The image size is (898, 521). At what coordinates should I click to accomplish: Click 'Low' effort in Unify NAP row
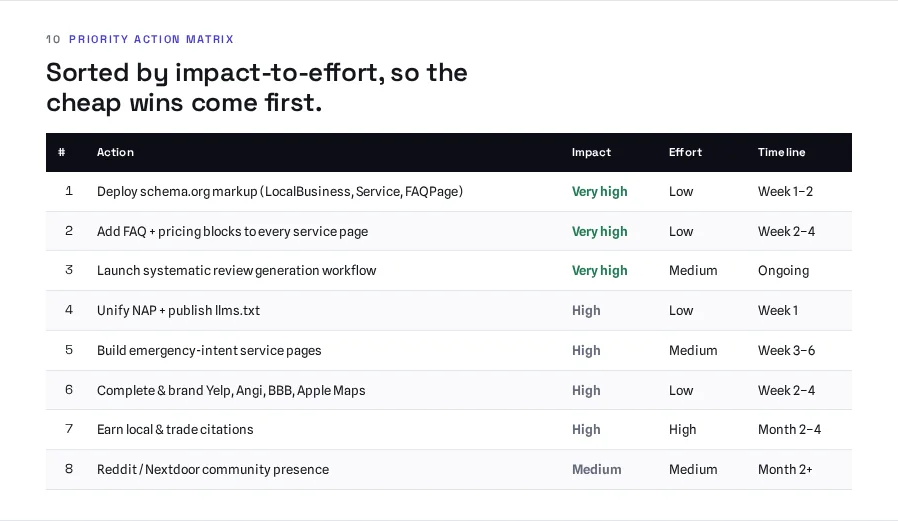coord(681,310)
